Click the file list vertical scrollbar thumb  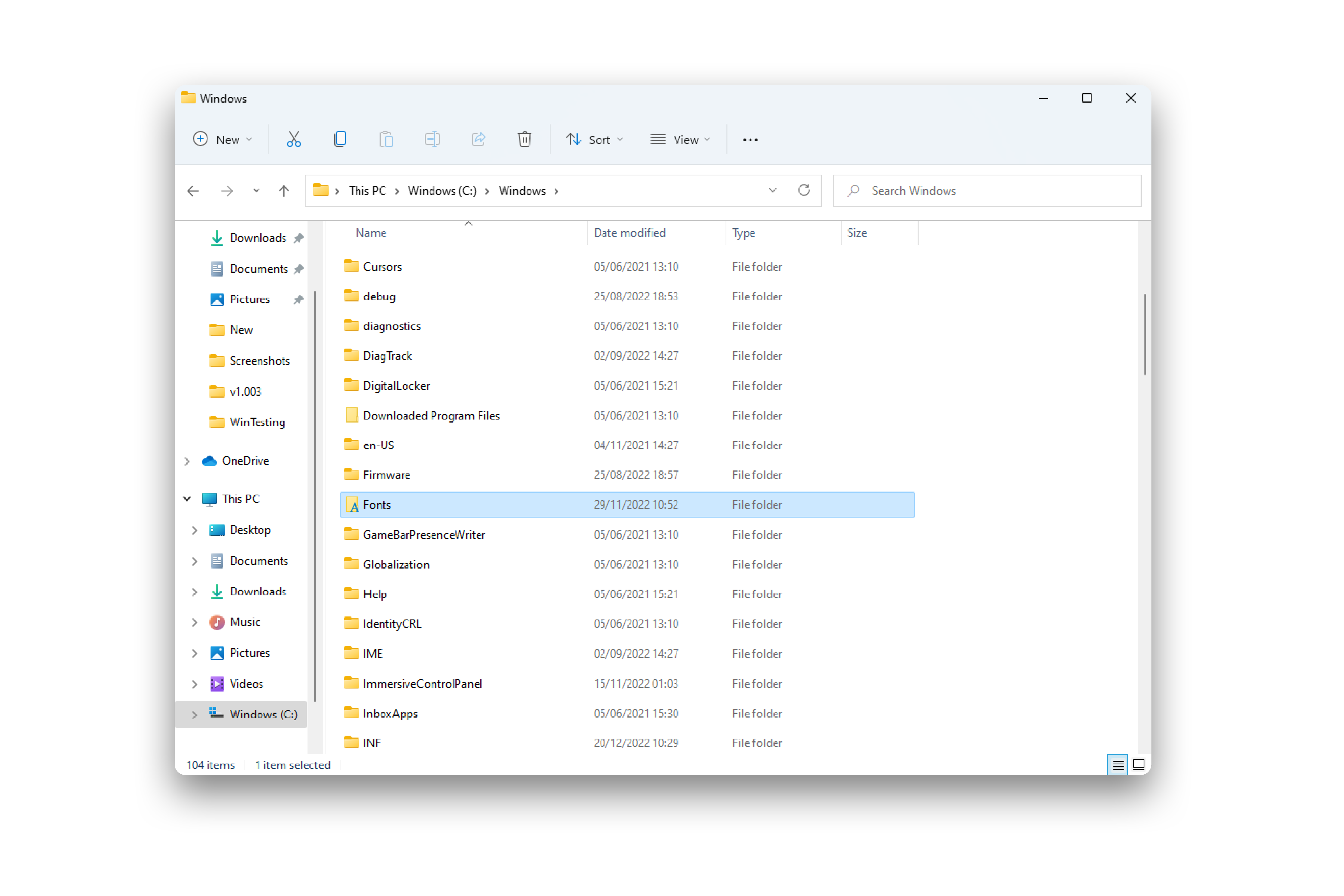[1145, 335]
